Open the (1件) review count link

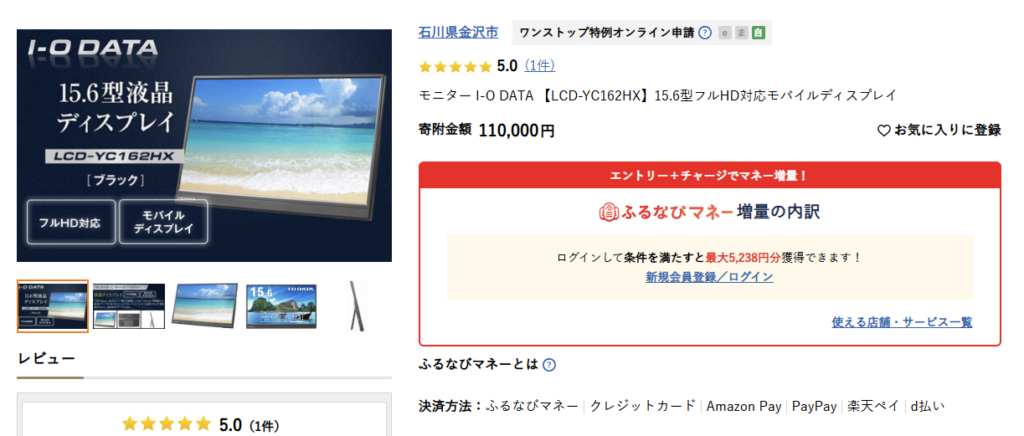pos(539,66)
